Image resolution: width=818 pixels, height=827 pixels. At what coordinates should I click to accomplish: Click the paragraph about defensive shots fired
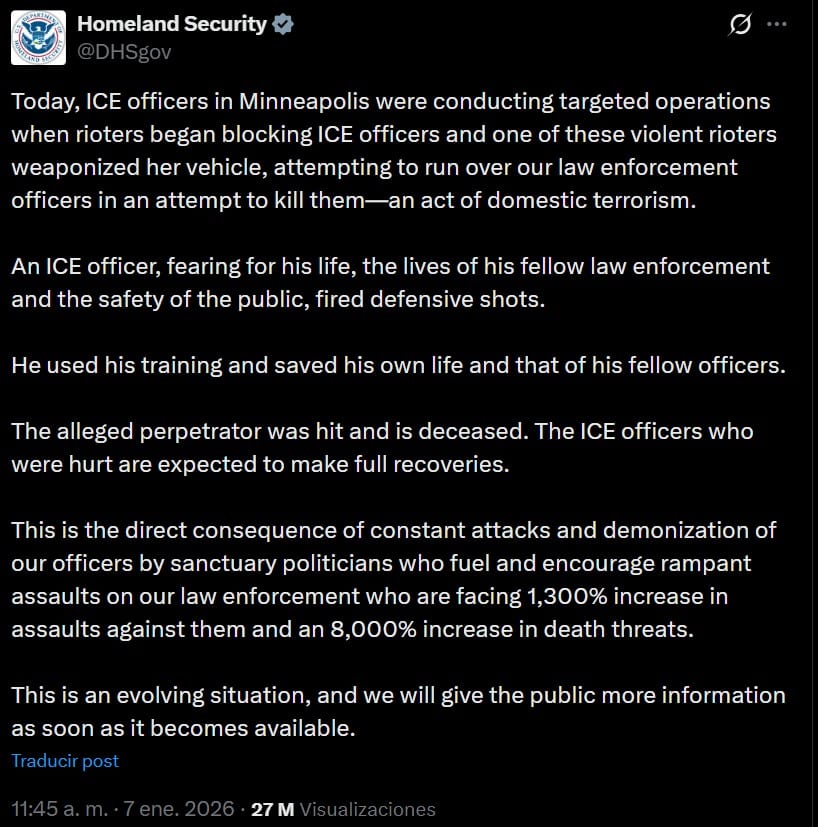(390, 282)
